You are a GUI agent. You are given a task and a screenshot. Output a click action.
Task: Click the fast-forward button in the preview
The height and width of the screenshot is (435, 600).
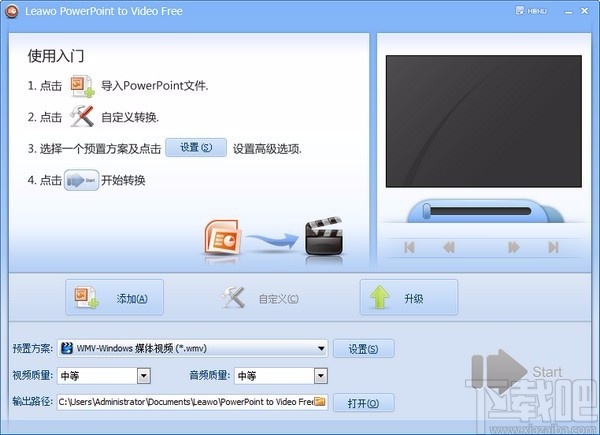click(x=514, y=247)
